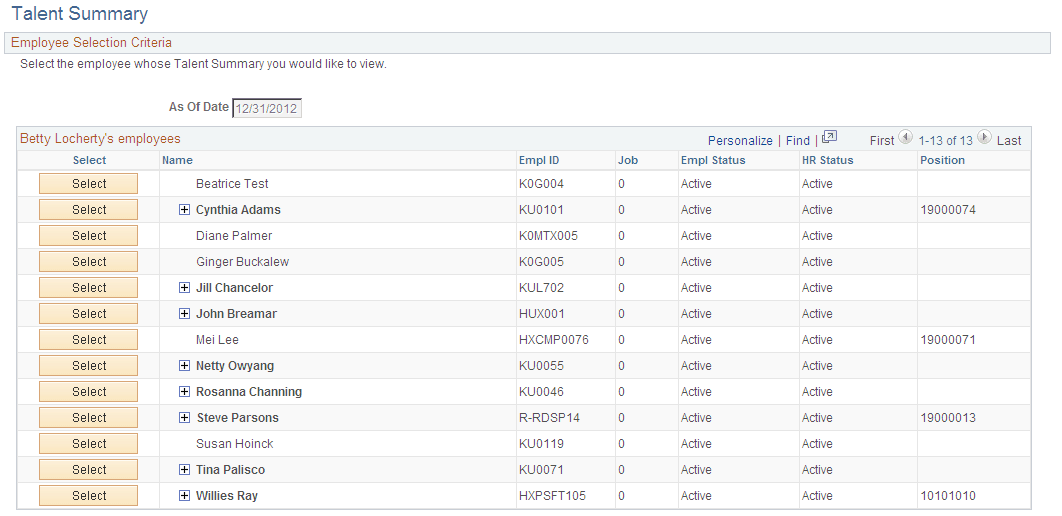Expand Jill Chancelor subordinates
Image resolution: width=1062 pixels, height=516 pixels.
[184, 288]
